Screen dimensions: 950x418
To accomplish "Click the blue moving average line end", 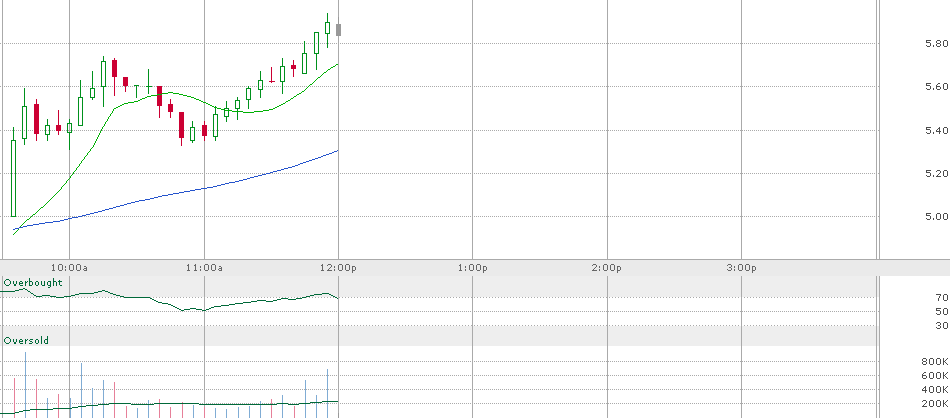I will pyautogui.click(x=337, y=151).
